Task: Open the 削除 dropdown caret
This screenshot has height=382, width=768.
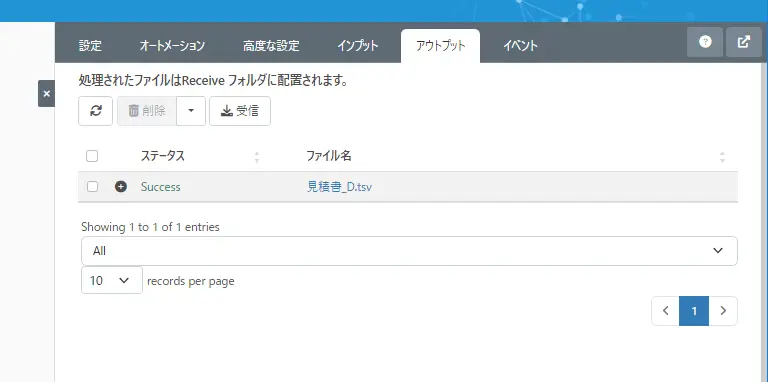Action: (191, 111)
